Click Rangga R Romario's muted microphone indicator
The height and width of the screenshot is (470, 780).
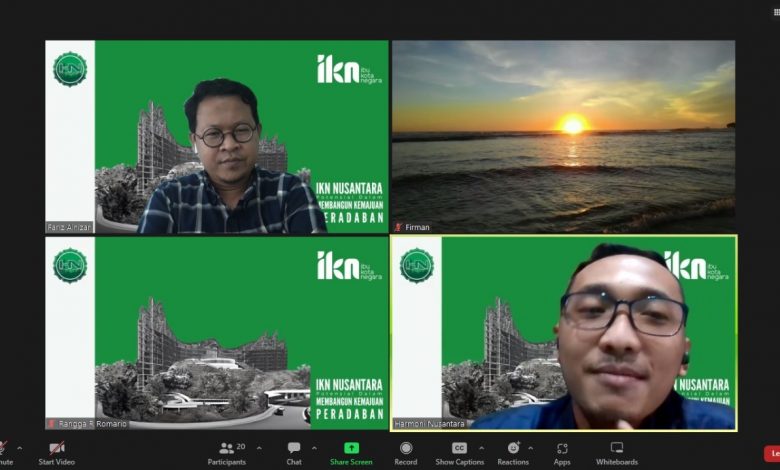coord(51,424)
